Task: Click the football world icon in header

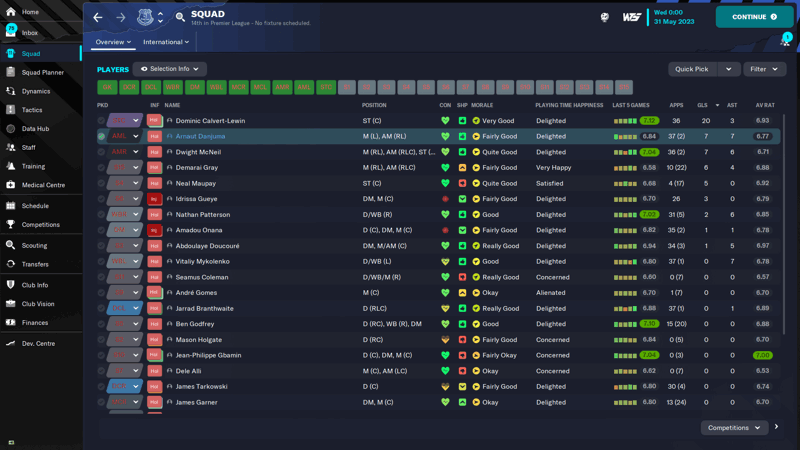Action: pyautogui.click(x=605, y=17)
